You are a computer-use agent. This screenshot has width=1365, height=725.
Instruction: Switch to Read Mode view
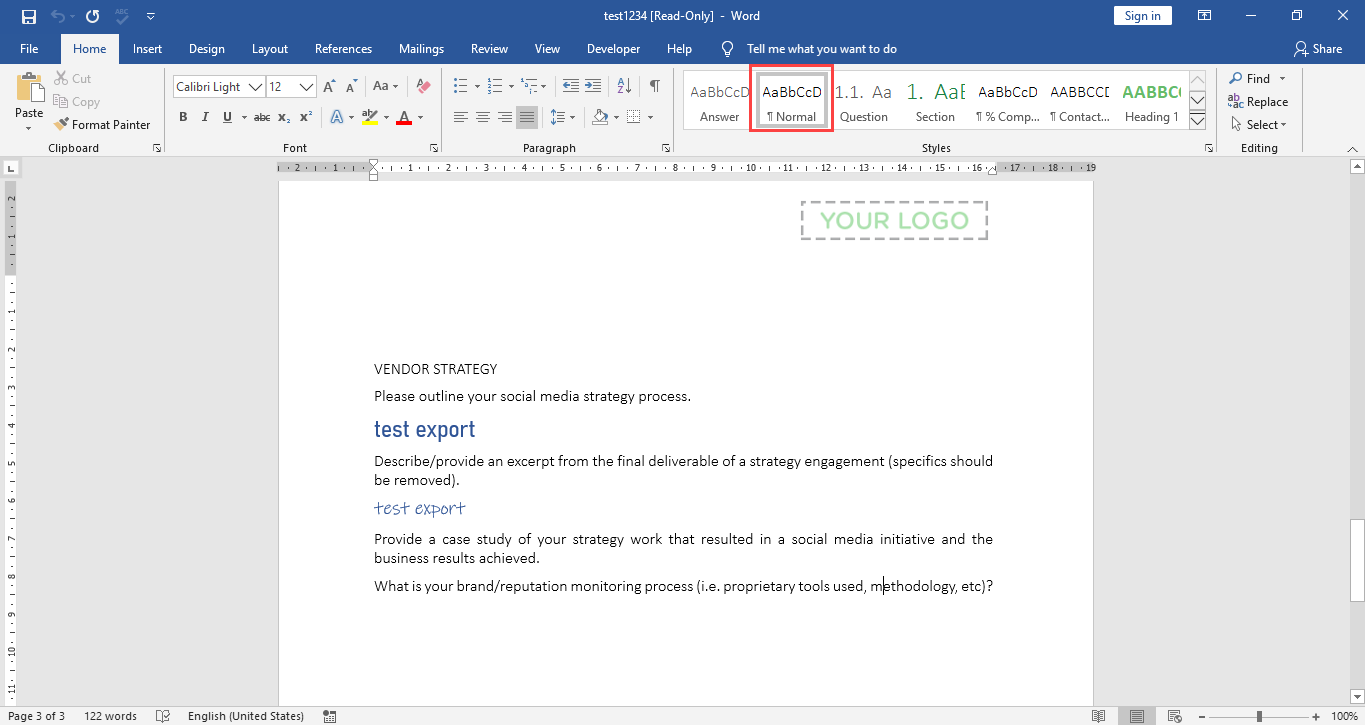point(1099,716)
